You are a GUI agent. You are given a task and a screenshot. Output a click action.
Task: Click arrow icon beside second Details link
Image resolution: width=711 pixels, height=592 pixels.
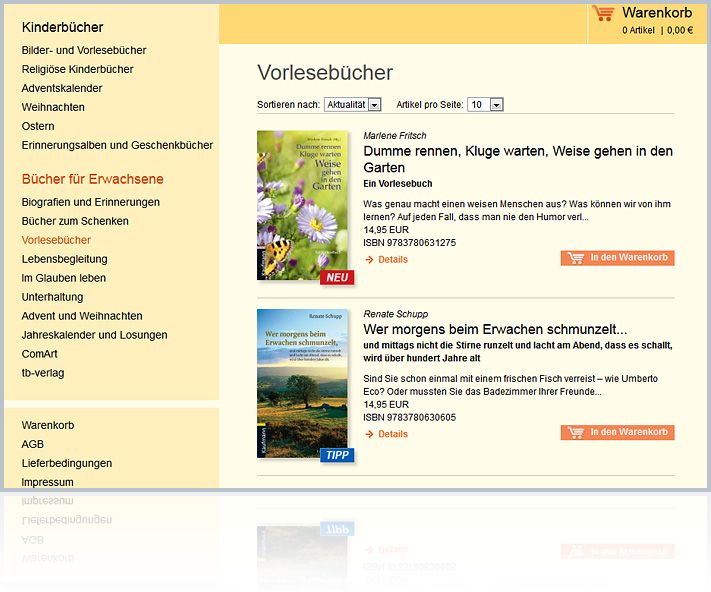(x=369, y=434)
